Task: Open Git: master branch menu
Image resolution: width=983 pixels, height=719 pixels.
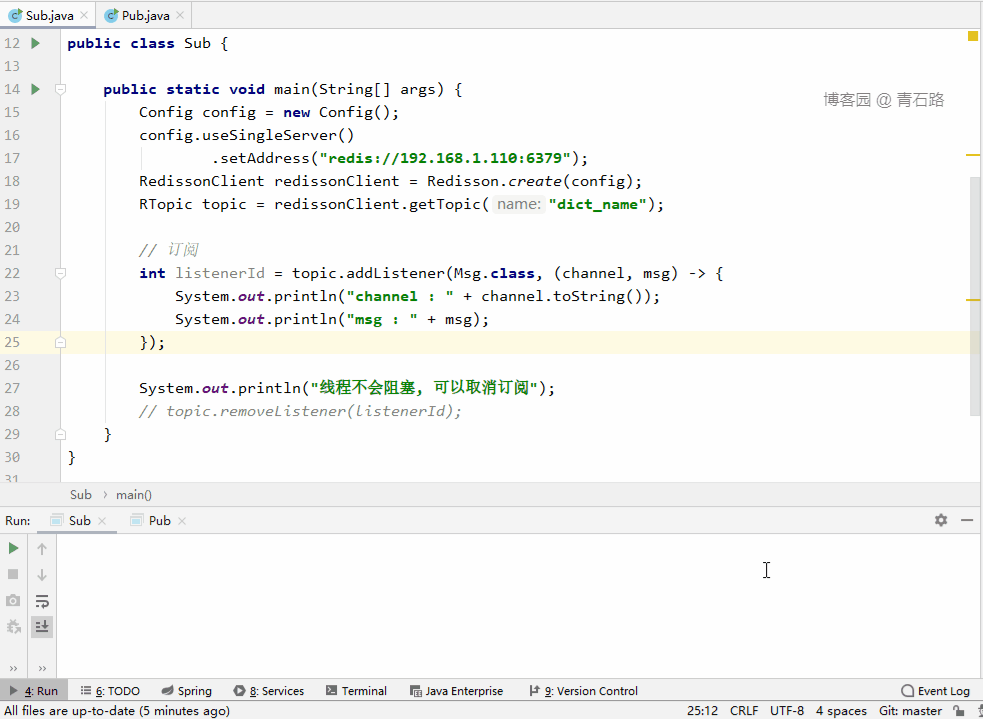Action: (910, 711)
